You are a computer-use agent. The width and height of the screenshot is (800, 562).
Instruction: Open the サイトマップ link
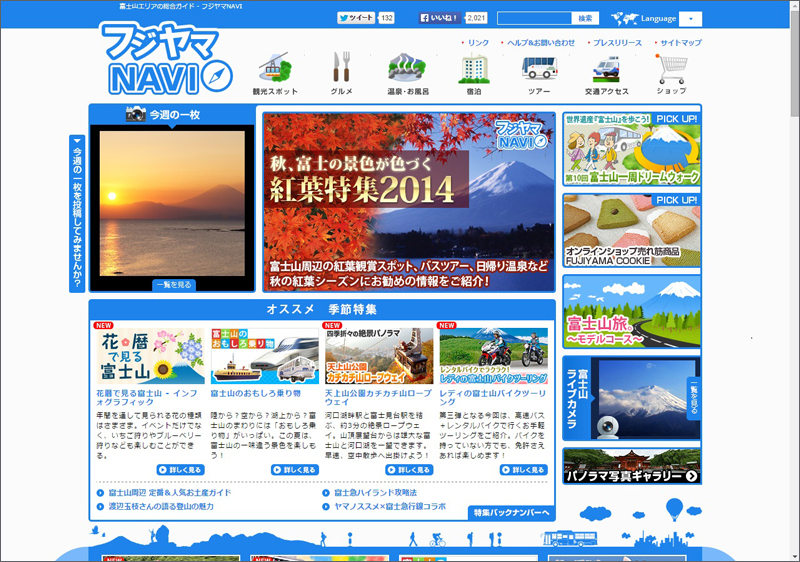pyautogui.click(x=681, y=43)
